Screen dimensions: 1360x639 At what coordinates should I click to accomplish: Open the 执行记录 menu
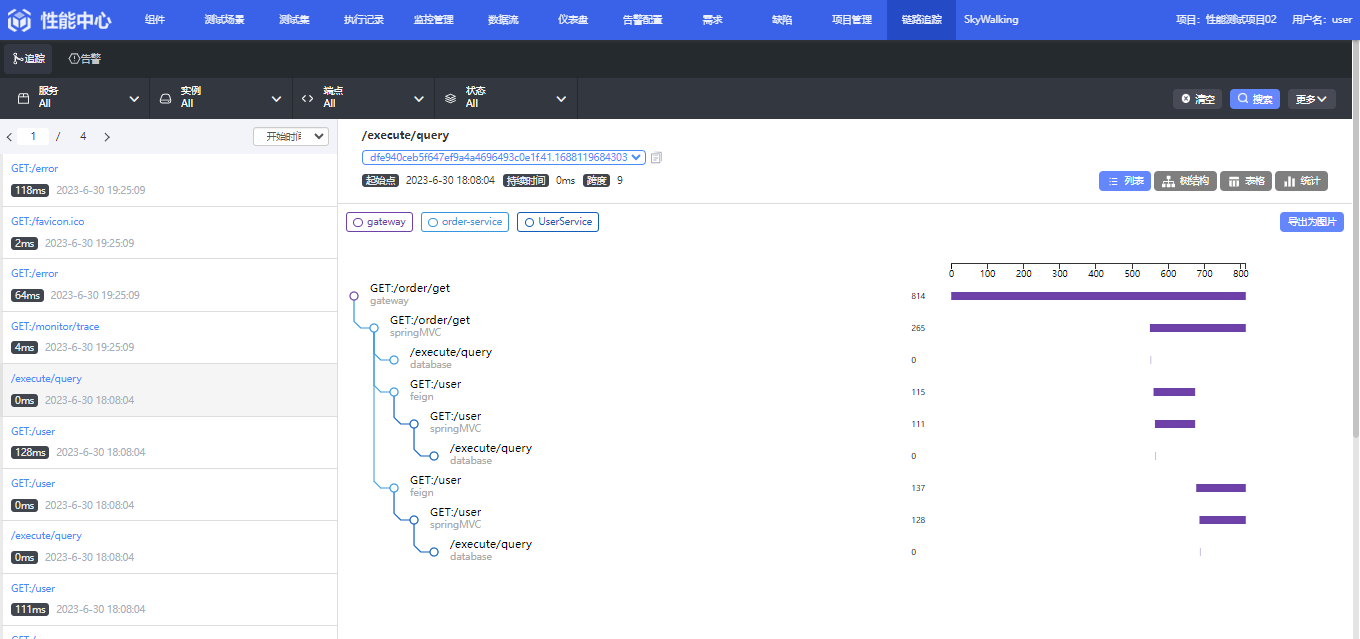click(363, 20)
